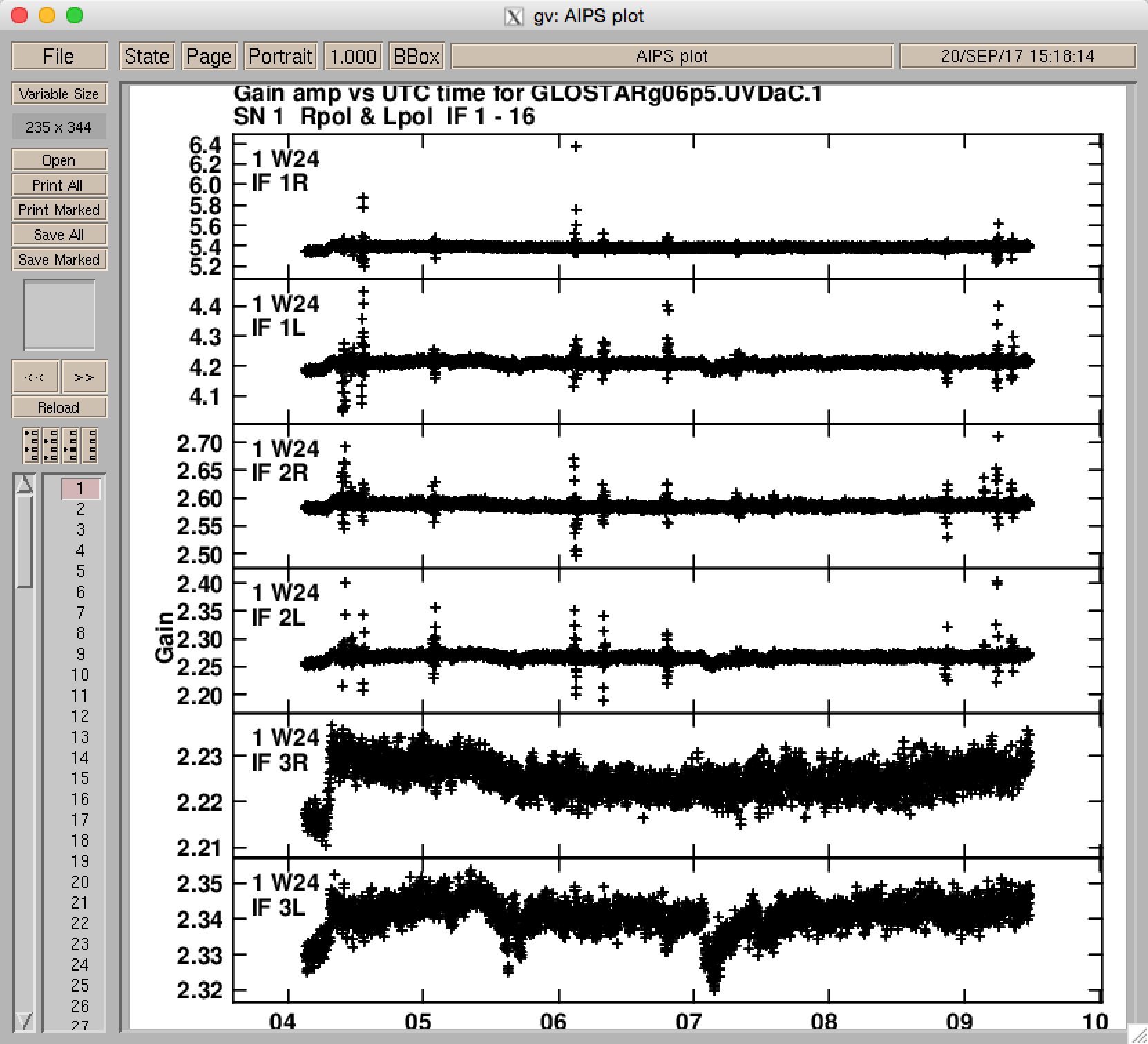Open the Portrait orientation menu
The image size is (1148, 1044).
pos(280,56)
